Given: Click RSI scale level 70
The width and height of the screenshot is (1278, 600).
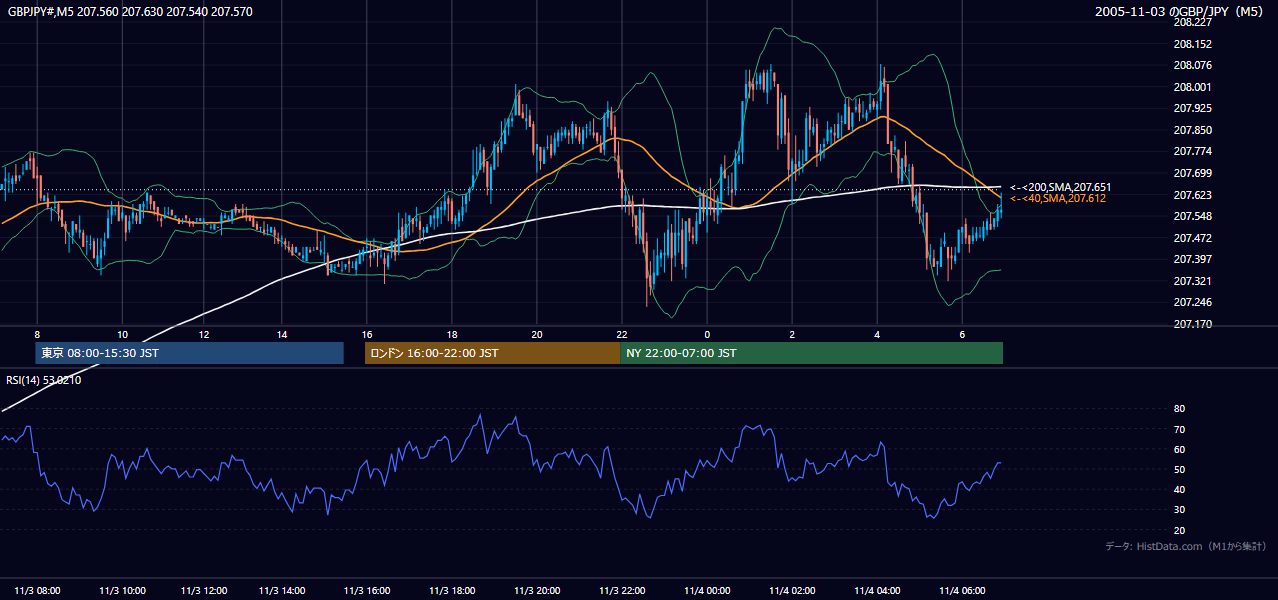Looking at the screenshot, I should click(x=1179, y=429).
